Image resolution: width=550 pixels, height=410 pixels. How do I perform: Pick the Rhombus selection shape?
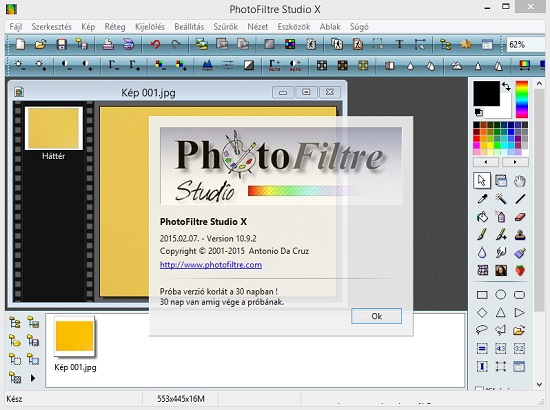tap(482, 312)
